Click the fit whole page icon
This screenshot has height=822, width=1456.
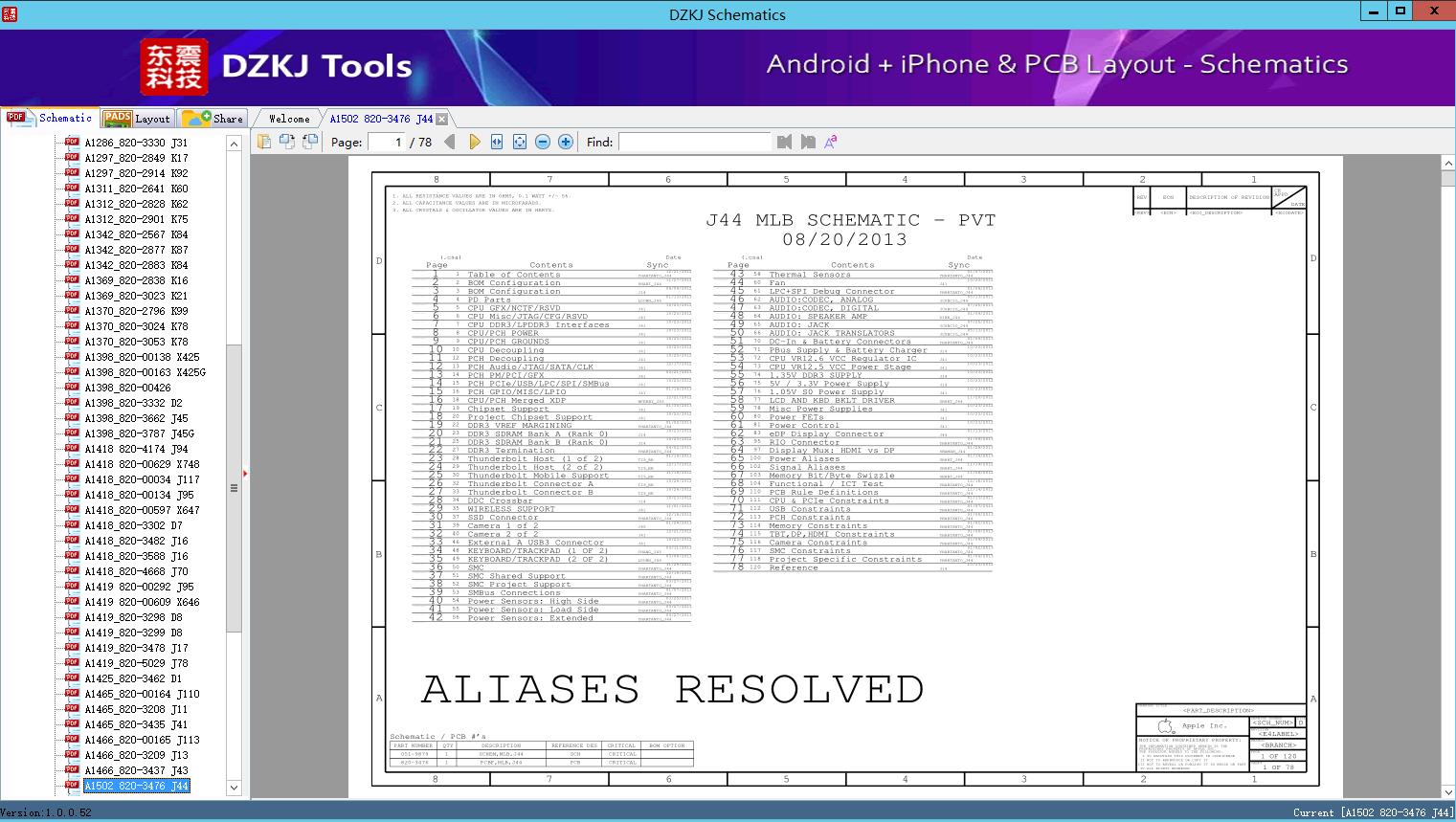coord(520,142)
